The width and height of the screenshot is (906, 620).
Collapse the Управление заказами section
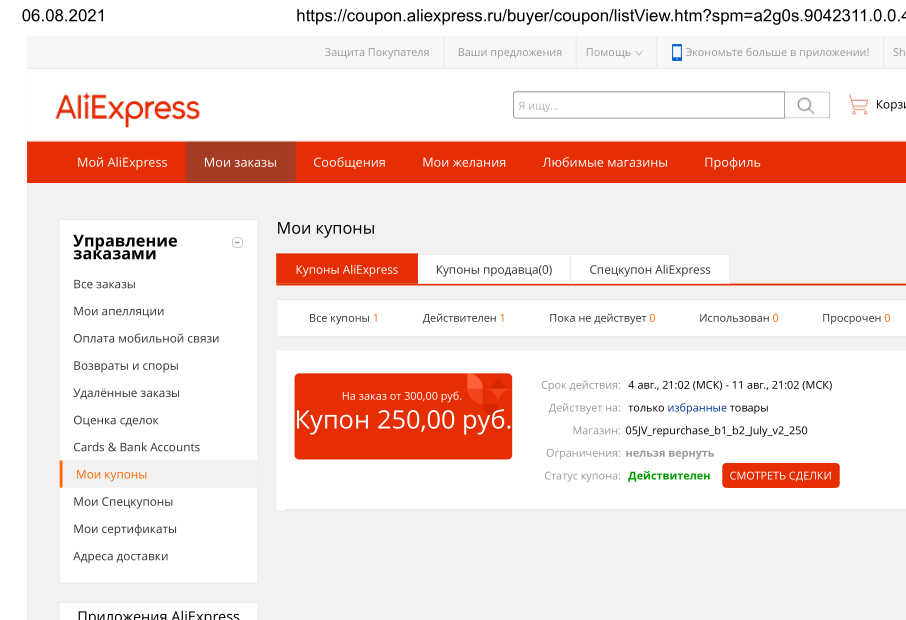coord(237,243)
